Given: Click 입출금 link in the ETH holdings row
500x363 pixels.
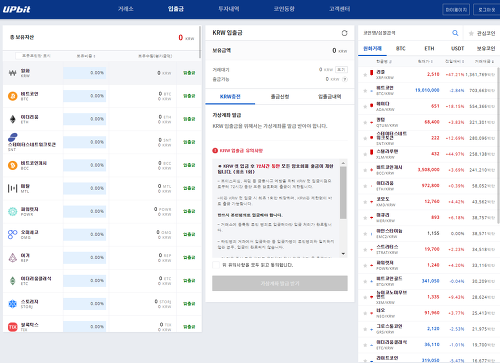Looking at the screenshot, I should pyautogui.click(x=189, y=119).
